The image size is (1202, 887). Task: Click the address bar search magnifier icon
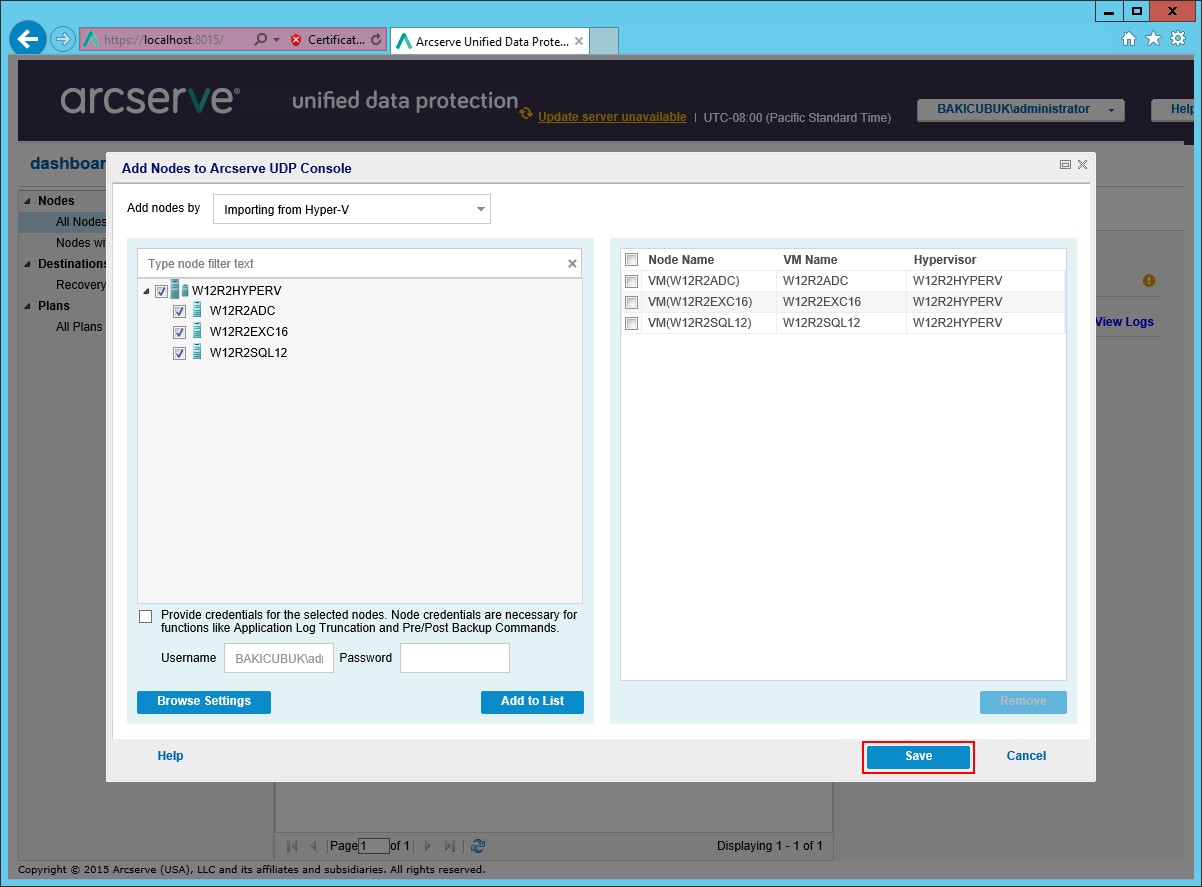[260, 40]
